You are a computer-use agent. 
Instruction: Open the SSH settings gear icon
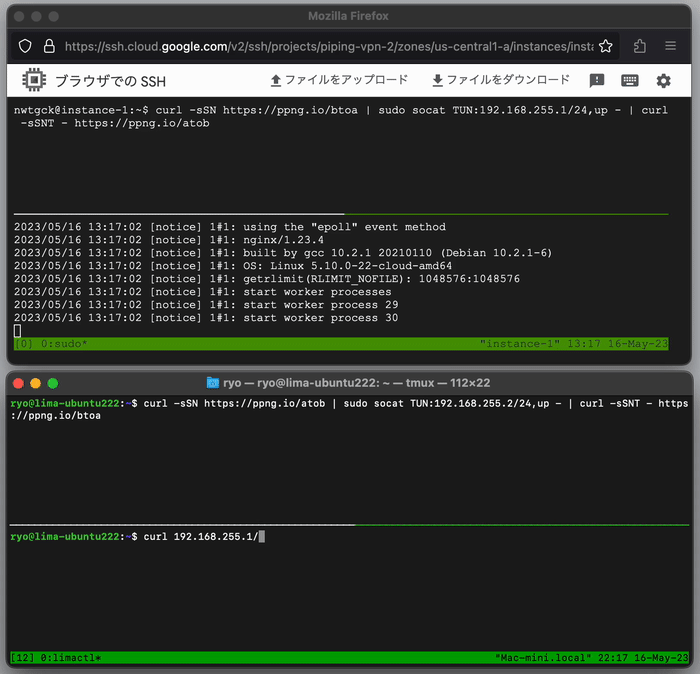click(x=663, y=81)
